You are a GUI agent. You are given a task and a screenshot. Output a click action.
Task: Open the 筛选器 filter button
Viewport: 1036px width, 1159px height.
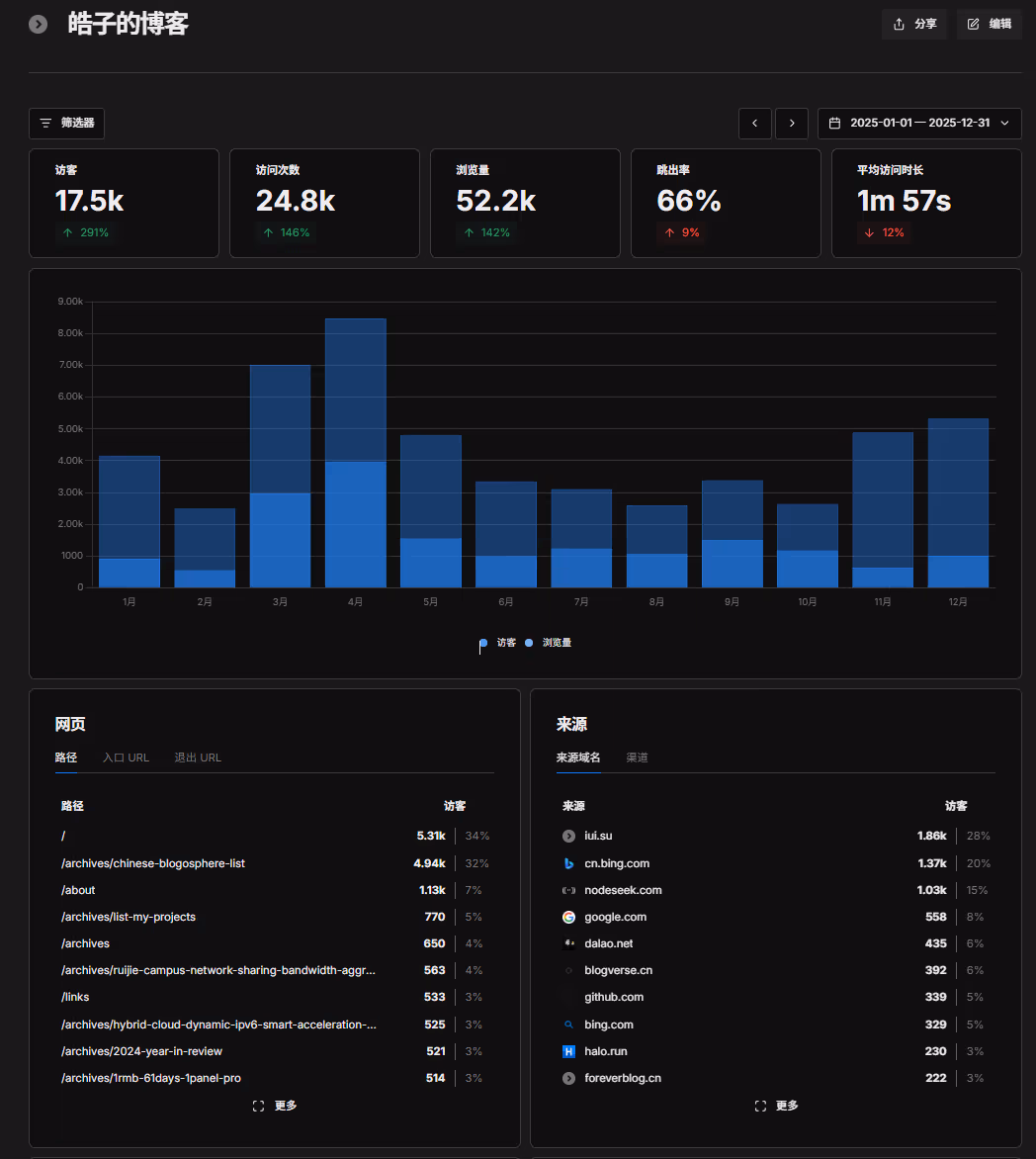(x=67, y=123)
